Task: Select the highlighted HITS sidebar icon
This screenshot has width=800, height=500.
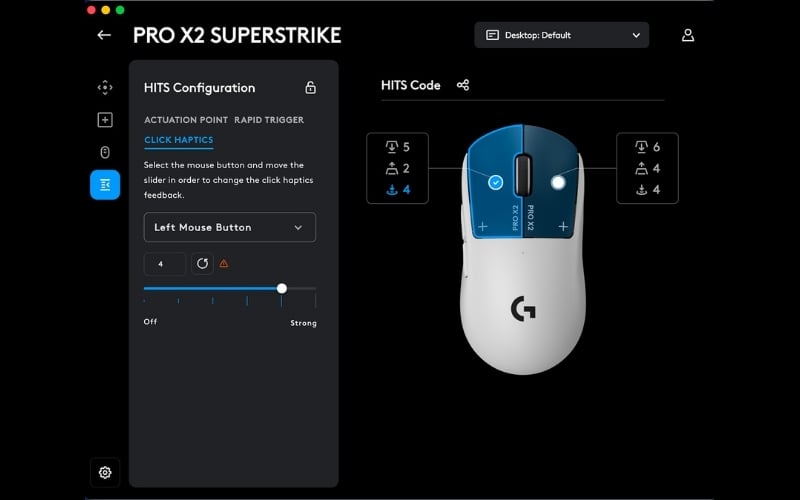Action: [105, 185]
